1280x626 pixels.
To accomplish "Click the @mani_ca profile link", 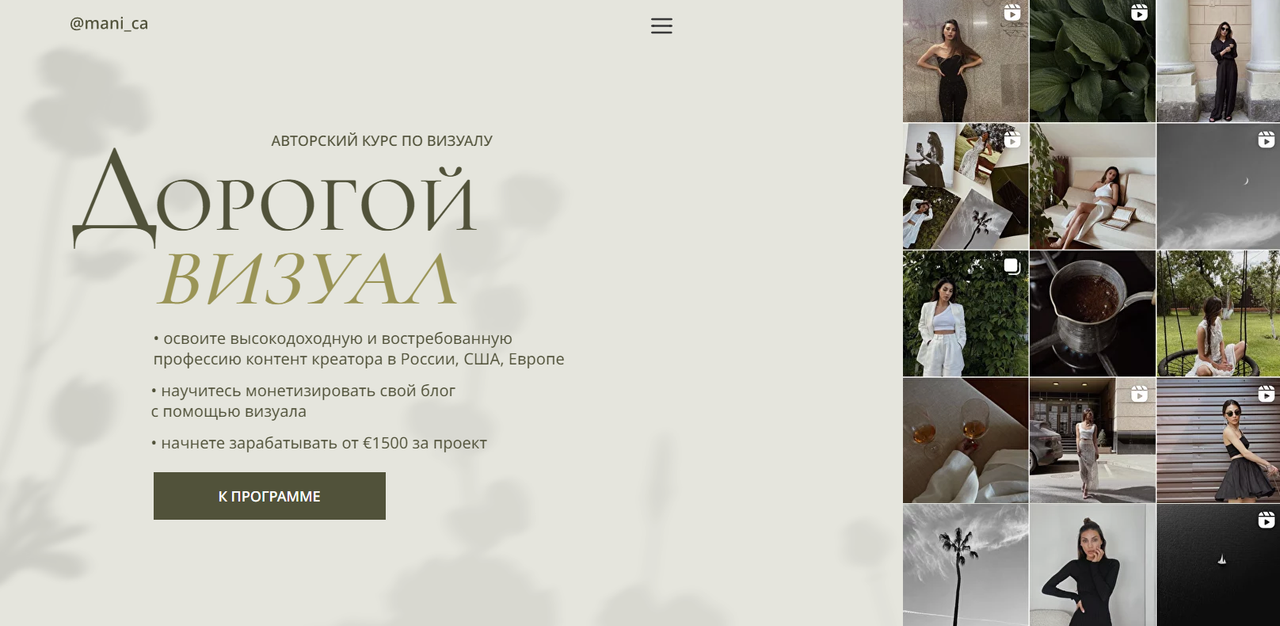I will (x=109, y=23).
